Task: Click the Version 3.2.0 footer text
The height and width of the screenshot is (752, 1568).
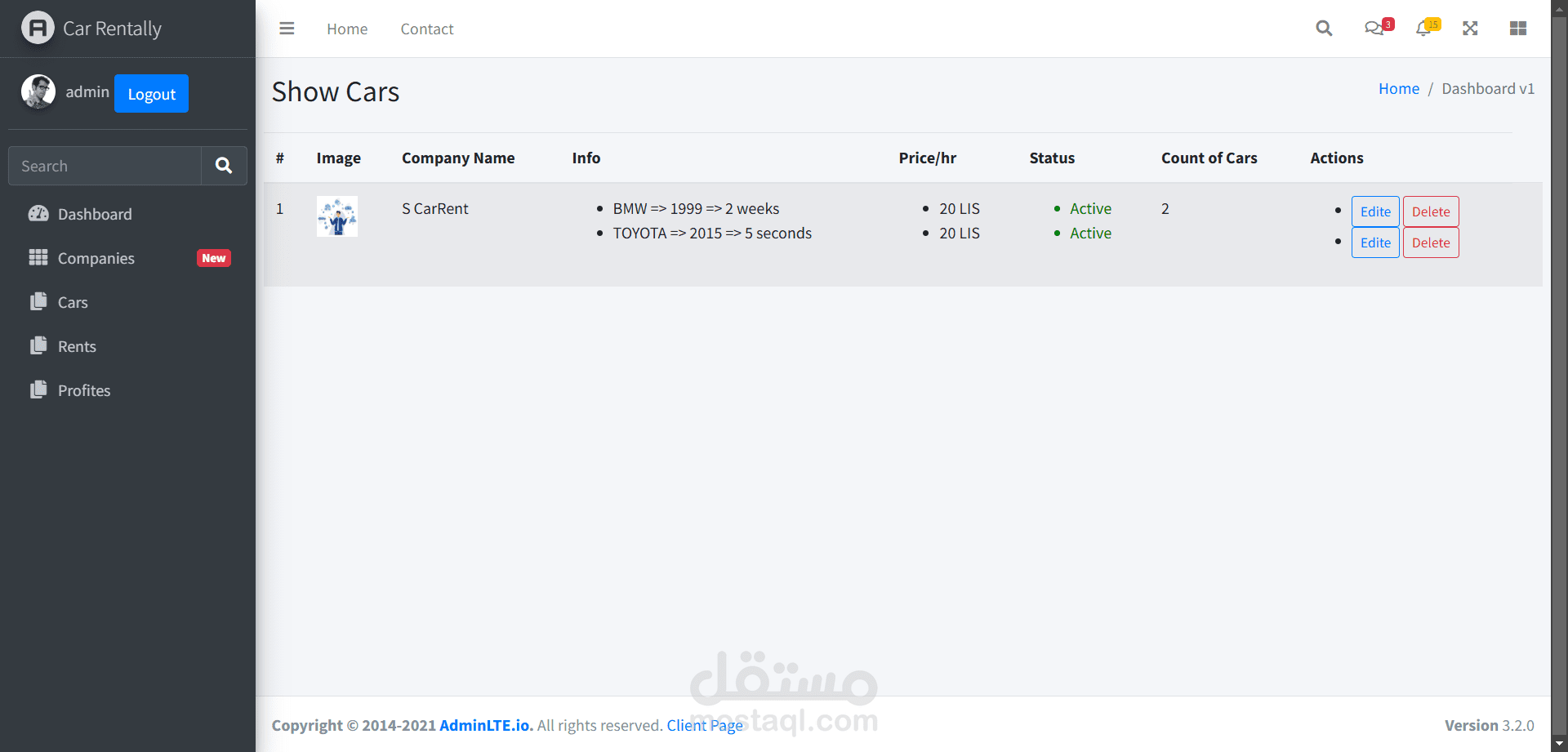Action: (x=1490, y=725)
